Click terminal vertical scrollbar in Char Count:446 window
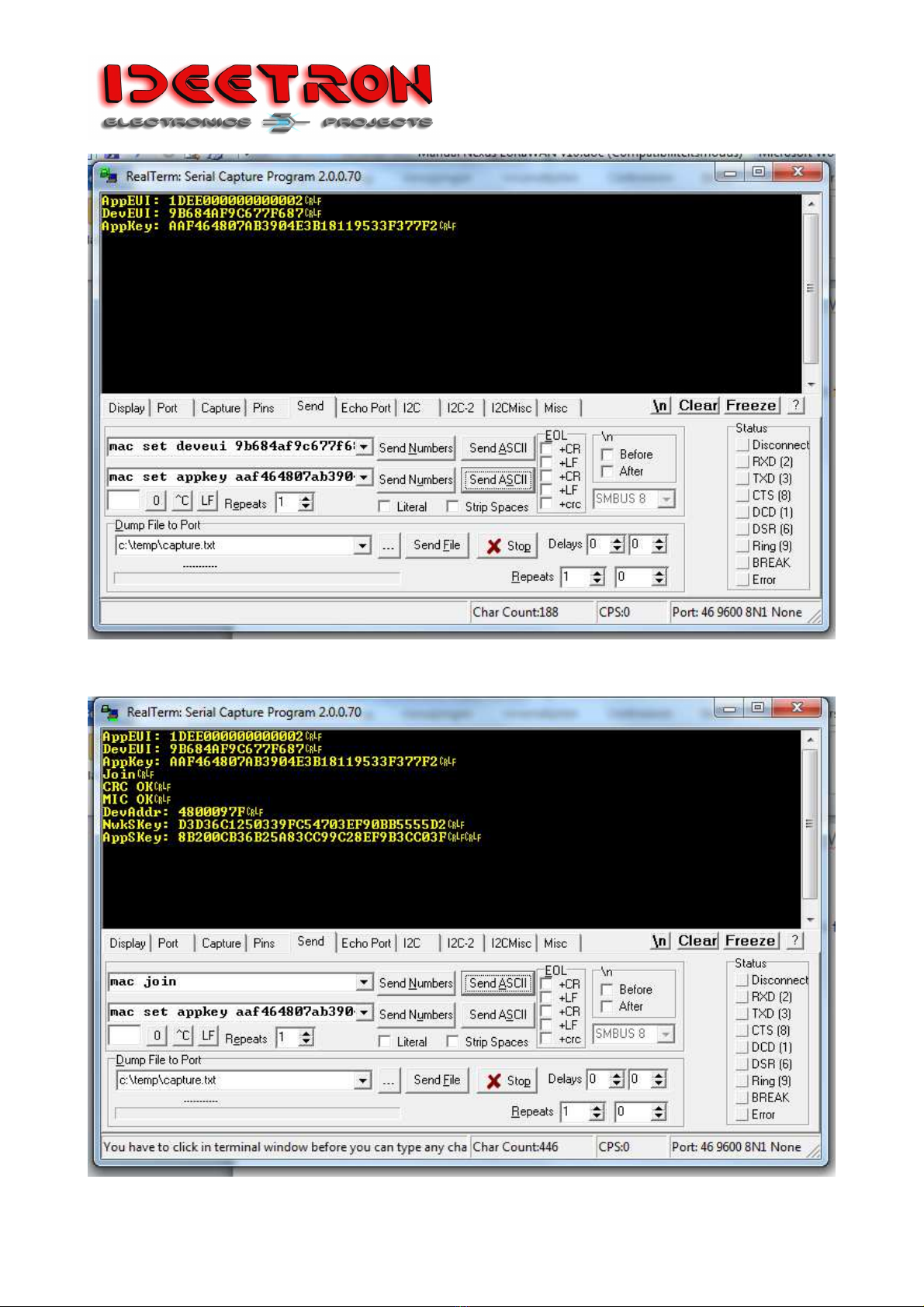This screenshot has width=924, height=1307. pyautogui.click(x=810, y=828)
